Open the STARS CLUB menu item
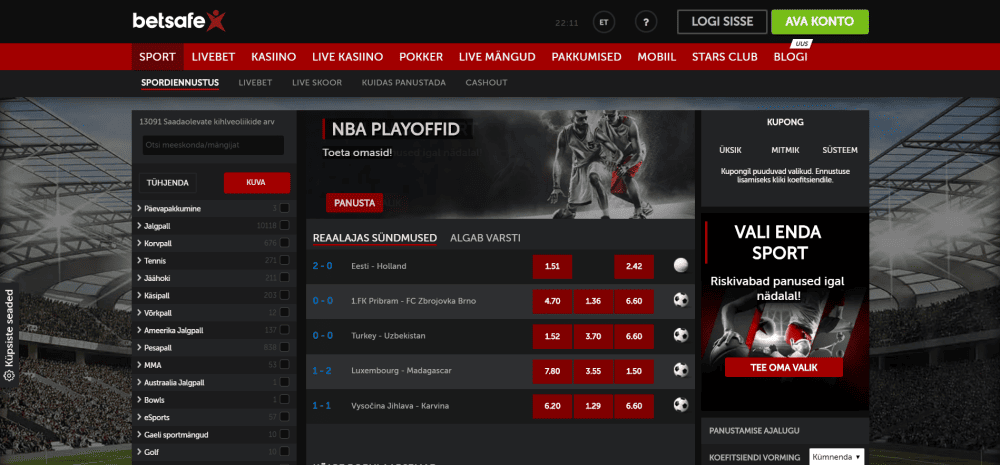Screen dimensions: 1000x465 pos(724,57)
